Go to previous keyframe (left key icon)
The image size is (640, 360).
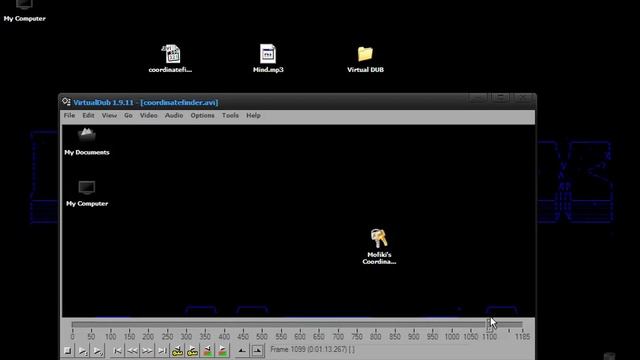[178, 351]
